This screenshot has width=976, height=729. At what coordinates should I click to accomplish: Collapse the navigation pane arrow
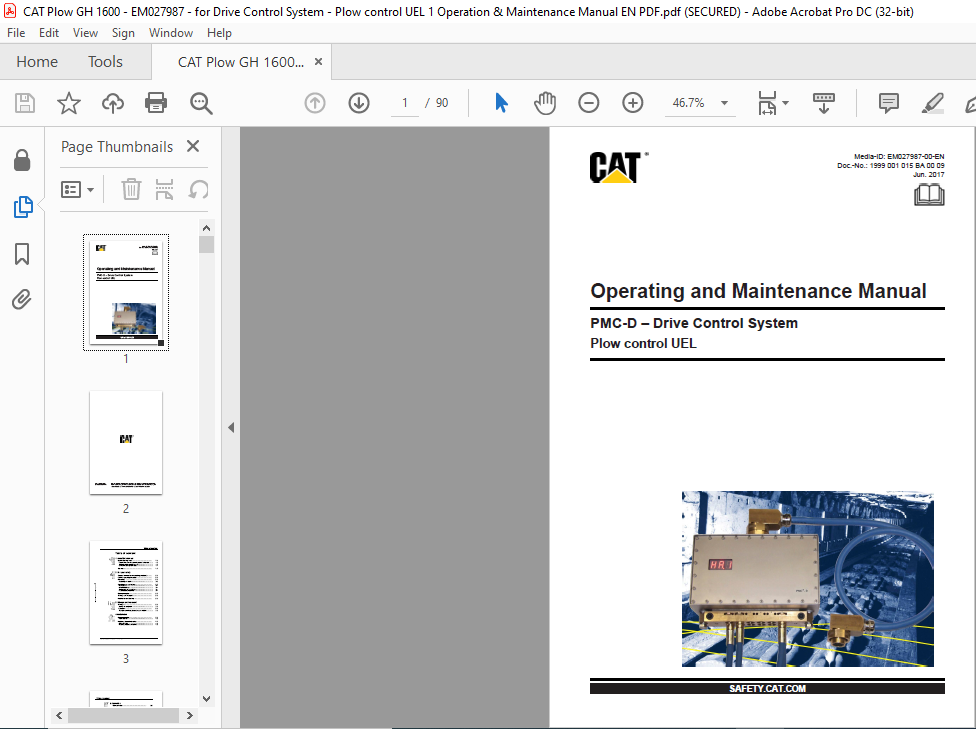pos(231,427)
